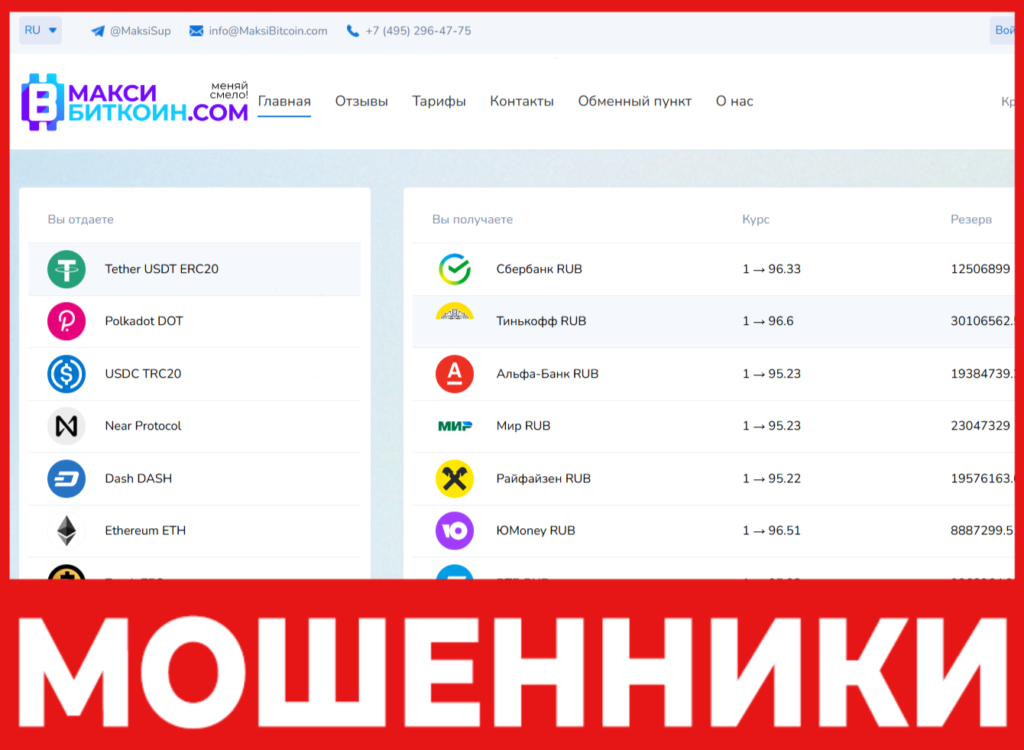Select the Мир payment system icon
Viewport: 1024px width, 750px height.
[455, 425]
